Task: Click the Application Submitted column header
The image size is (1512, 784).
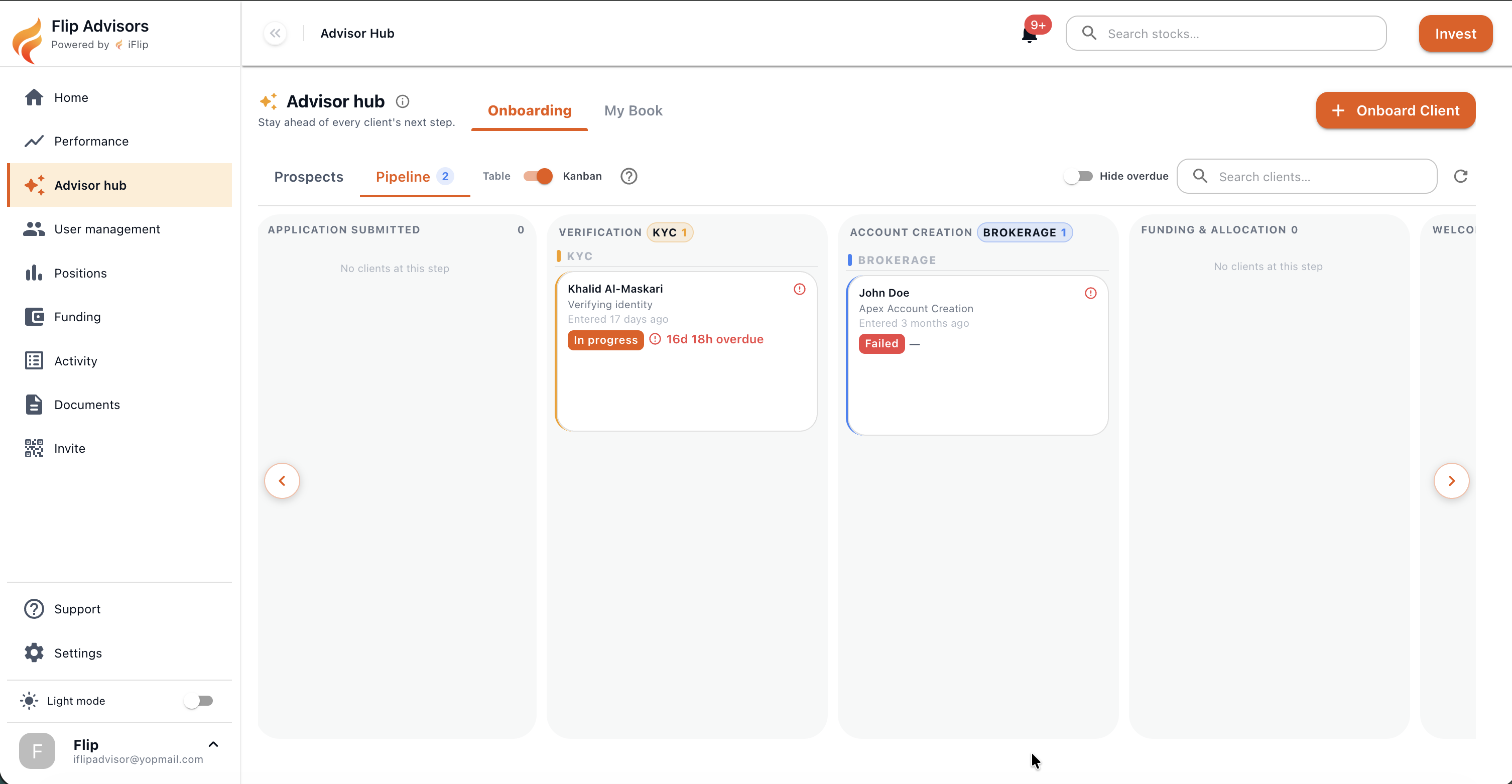Action: (344, 230)
